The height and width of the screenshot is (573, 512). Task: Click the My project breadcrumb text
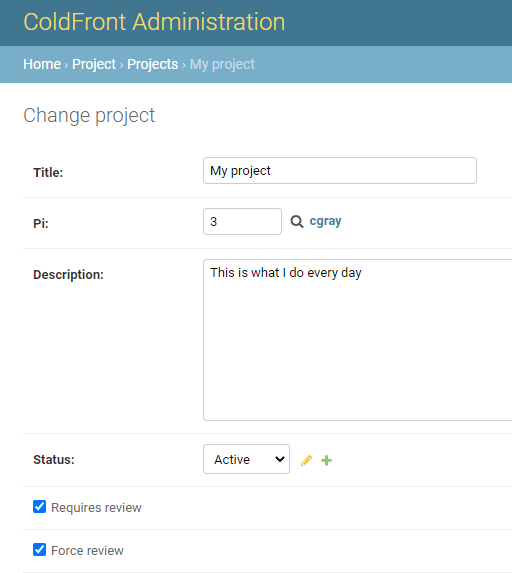(222, 64)
